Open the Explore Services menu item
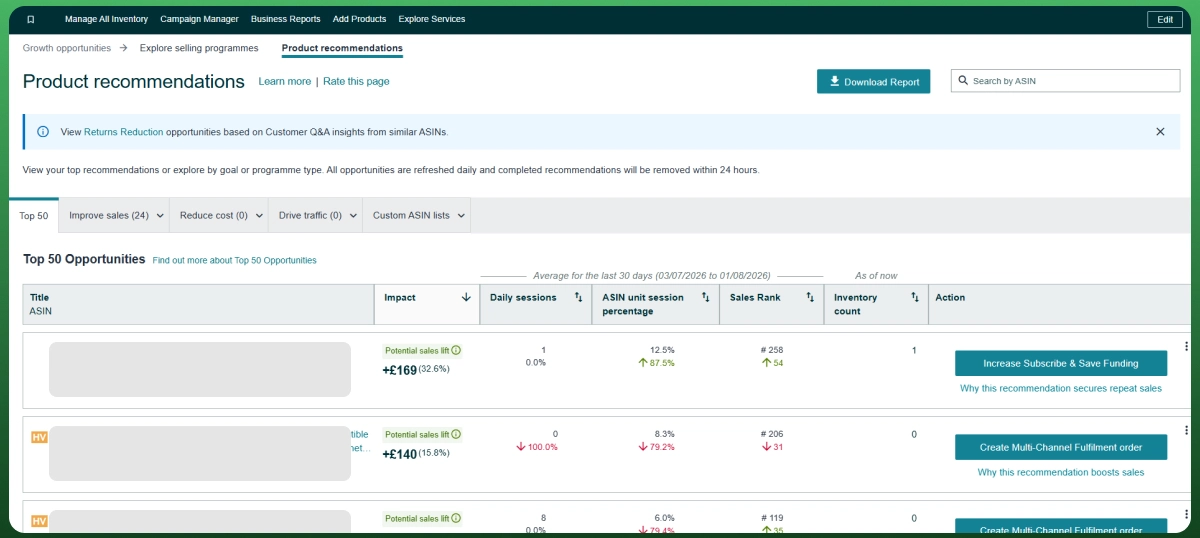 432,19
